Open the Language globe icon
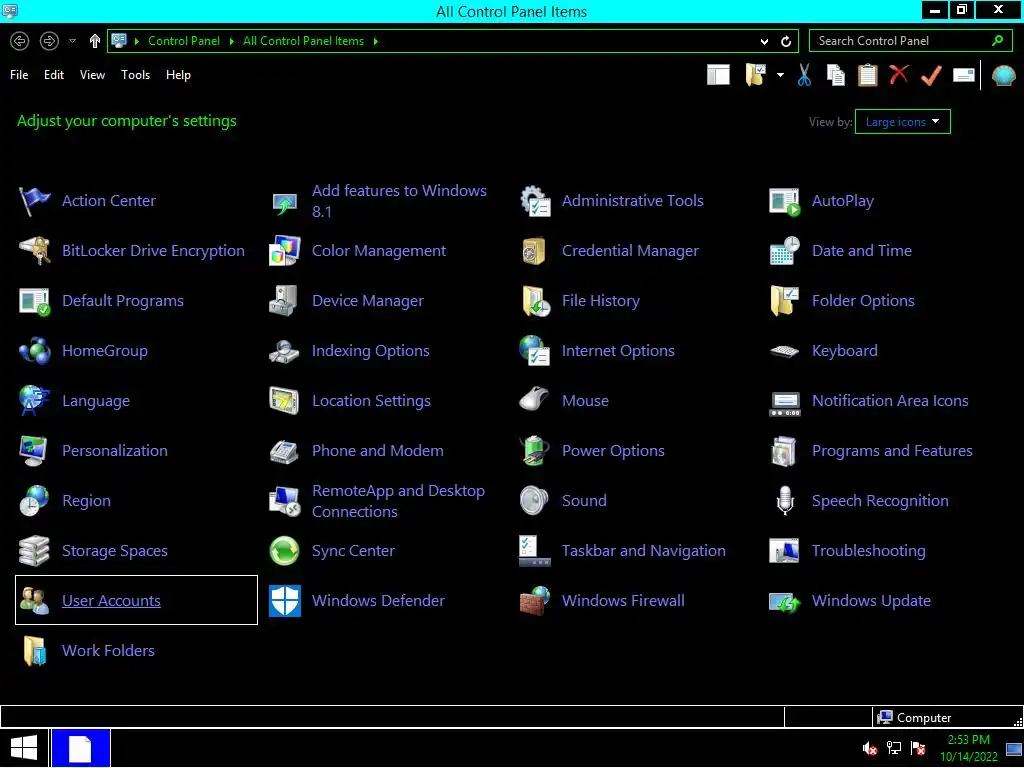The height and width of the screenshot is (768, 1024). tap(34, 401)
